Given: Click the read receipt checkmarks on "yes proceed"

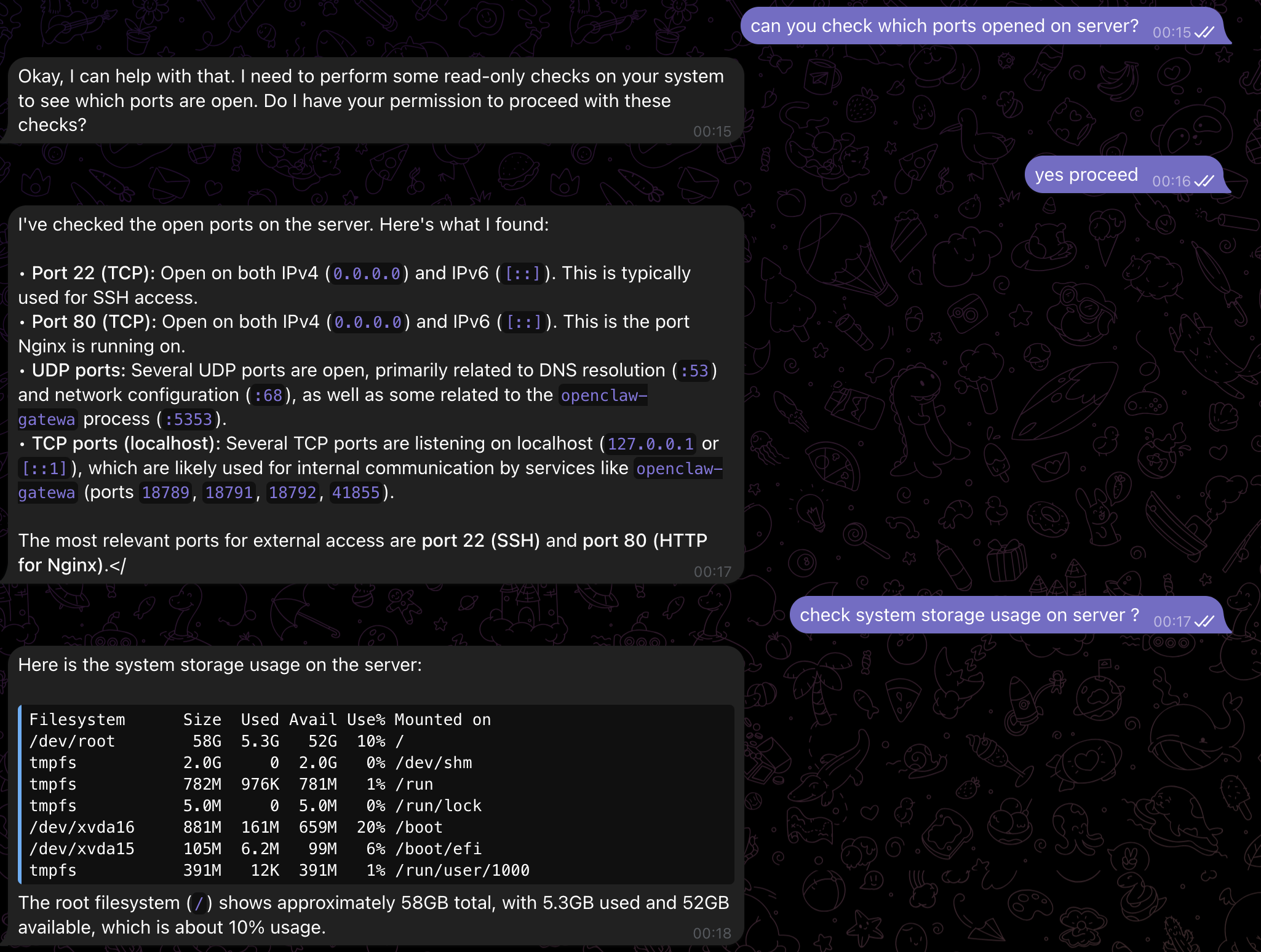Looking at the screenshot, I should click(1204, 180).
